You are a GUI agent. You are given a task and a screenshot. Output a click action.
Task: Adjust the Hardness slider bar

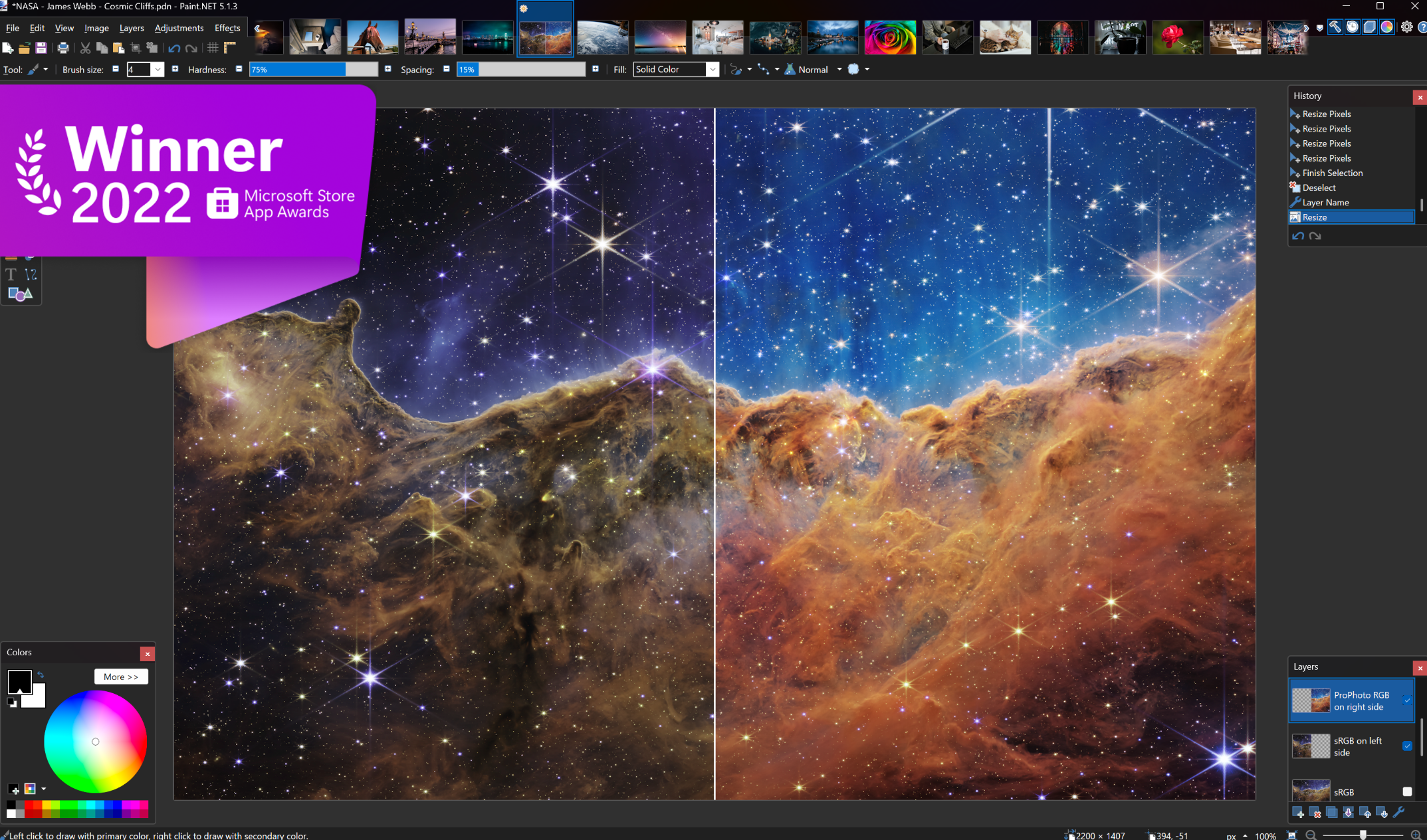[313, 70]
